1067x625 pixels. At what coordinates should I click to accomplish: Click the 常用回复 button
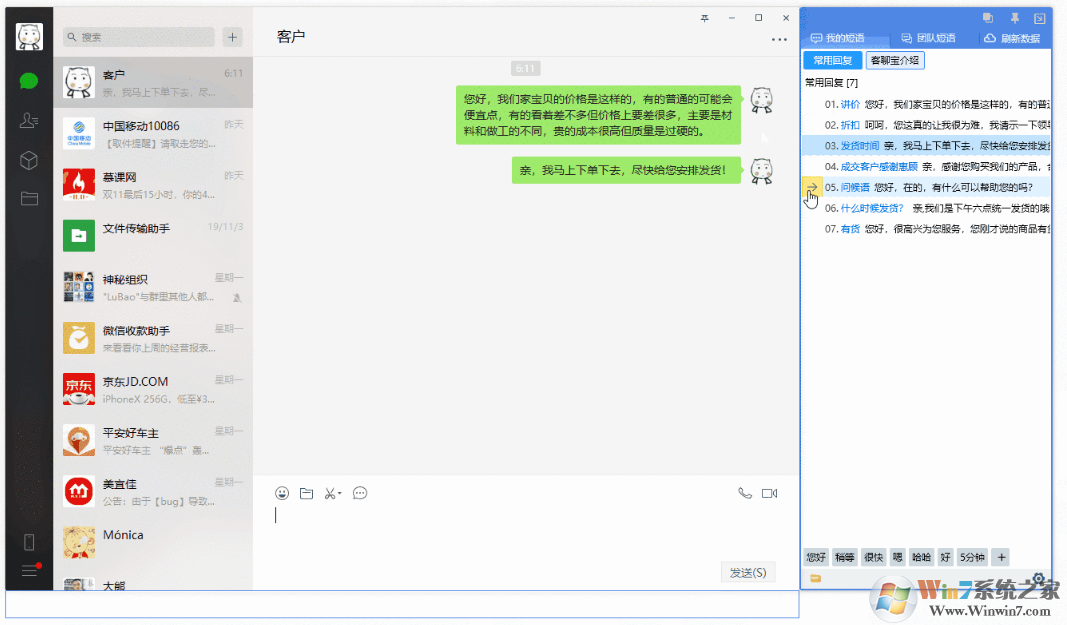832,60
